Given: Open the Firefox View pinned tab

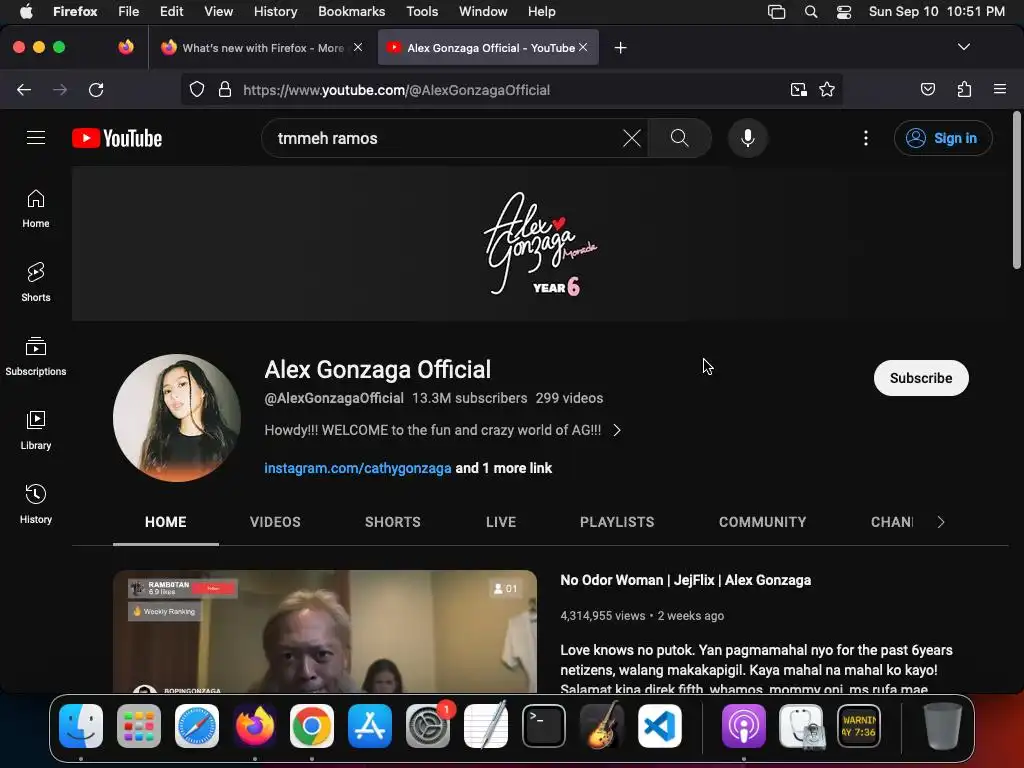Looking at the screenshot, I should tap(126, 47).
